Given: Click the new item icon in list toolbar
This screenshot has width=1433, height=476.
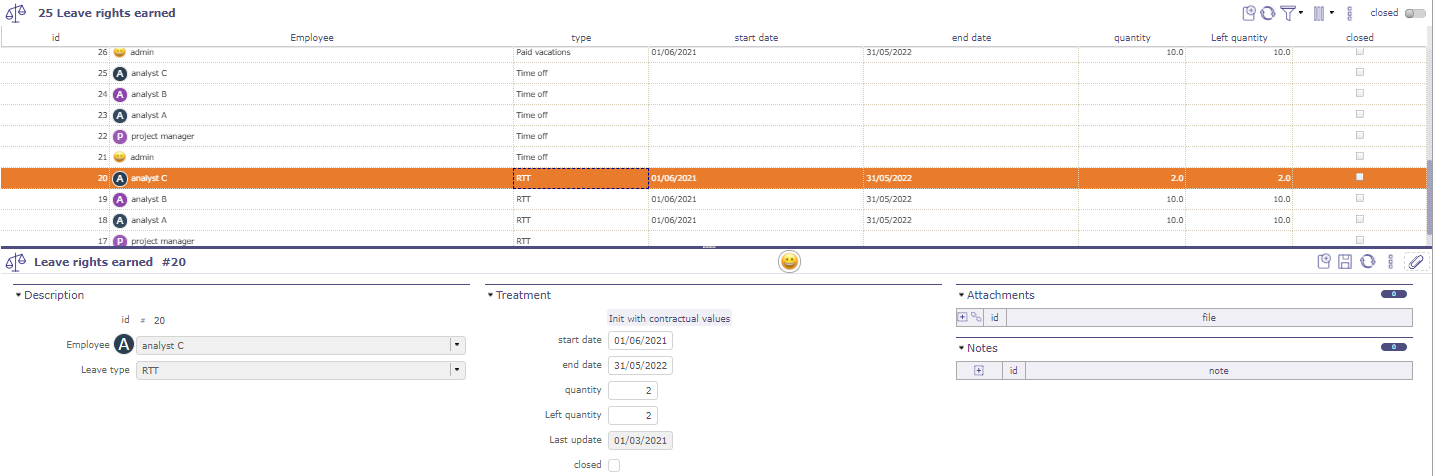Looking at the screenshot, I should pyautogui.click(x=1249, y=13).
